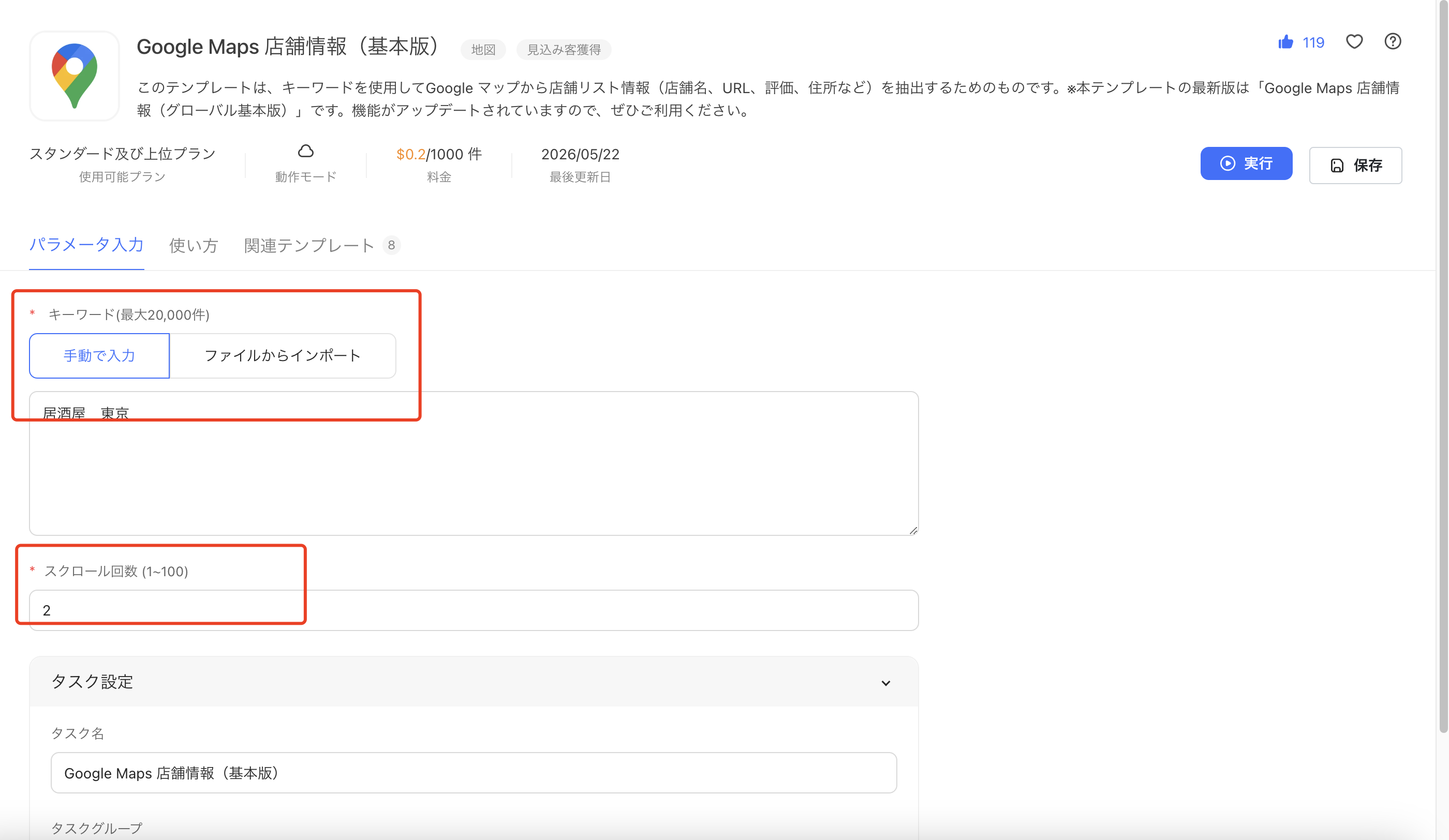This screenshot has height=840, width=1449.
Task: Click スタンダード及び上位プラン plan text
Action: click(x=122, y=154)
